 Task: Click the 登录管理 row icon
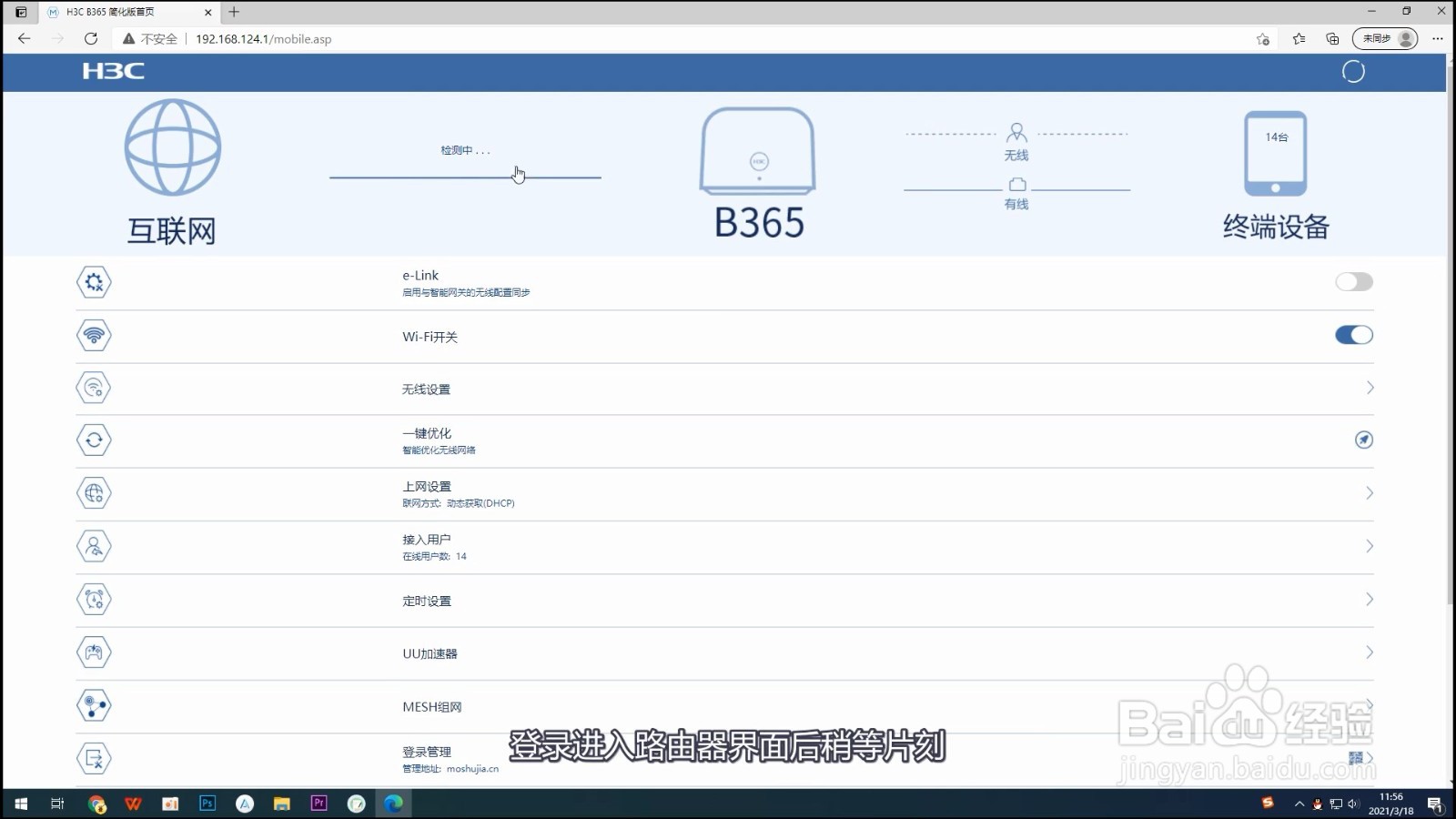pyautogui.click(x=94, y=758)
